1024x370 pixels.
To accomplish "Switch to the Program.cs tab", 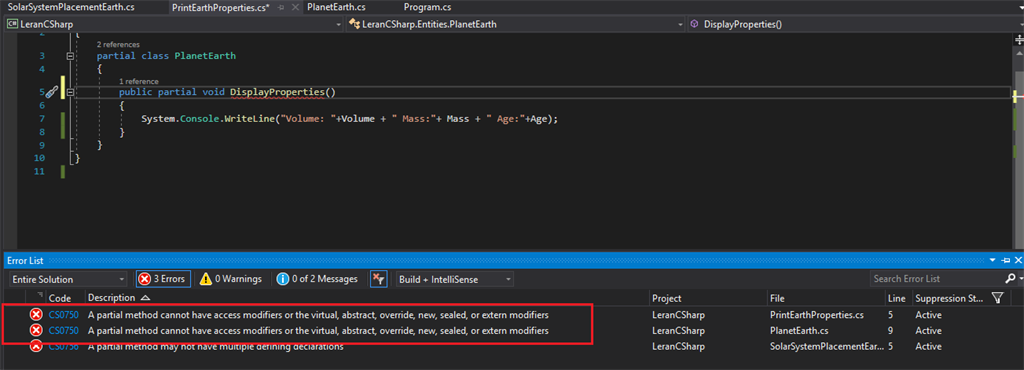I will pyautogui.click(x=427, y=7).
